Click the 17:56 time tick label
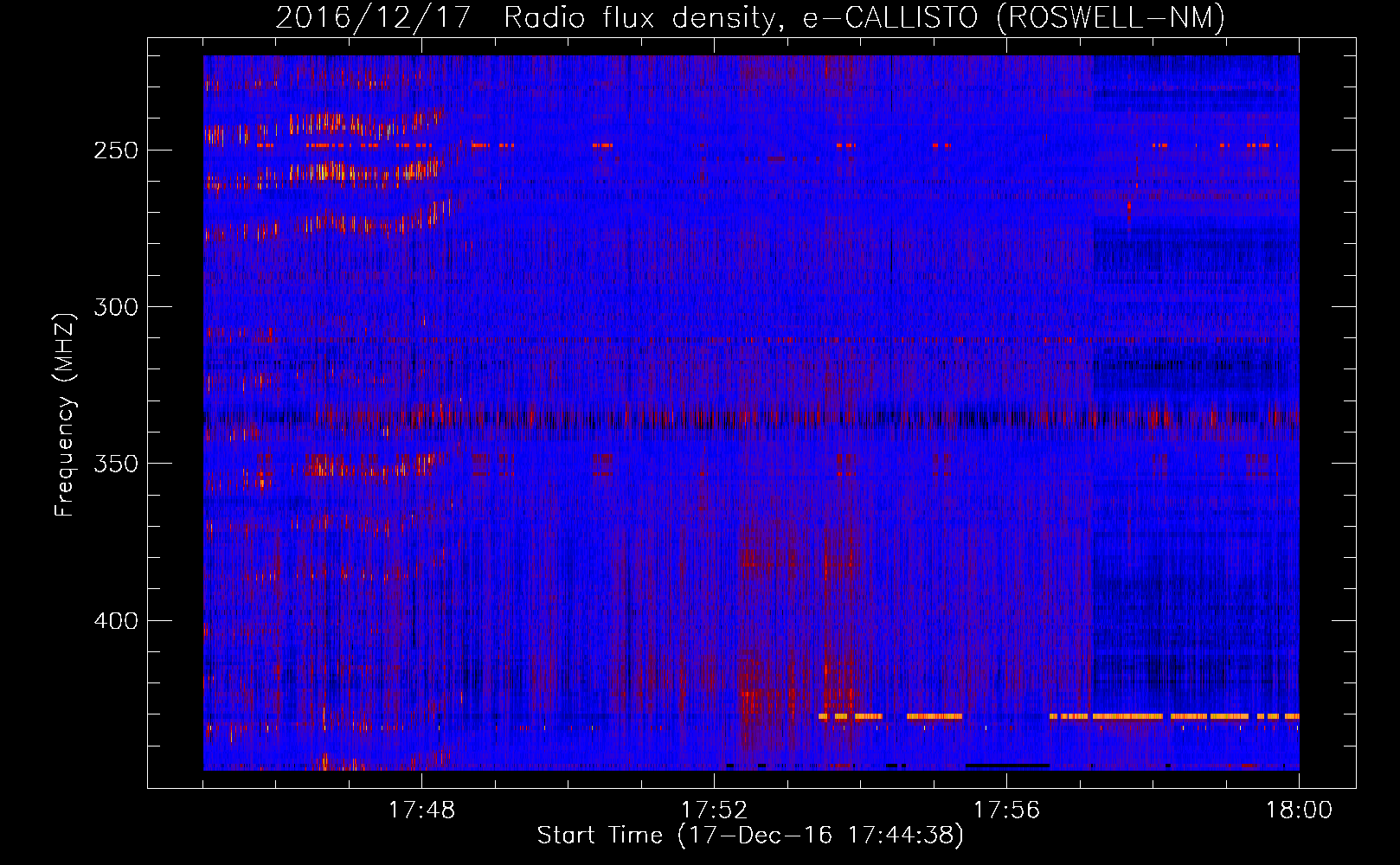The height and width of the screenshot is (865, 1400). pyautogui.click(x=1006, y=811)
